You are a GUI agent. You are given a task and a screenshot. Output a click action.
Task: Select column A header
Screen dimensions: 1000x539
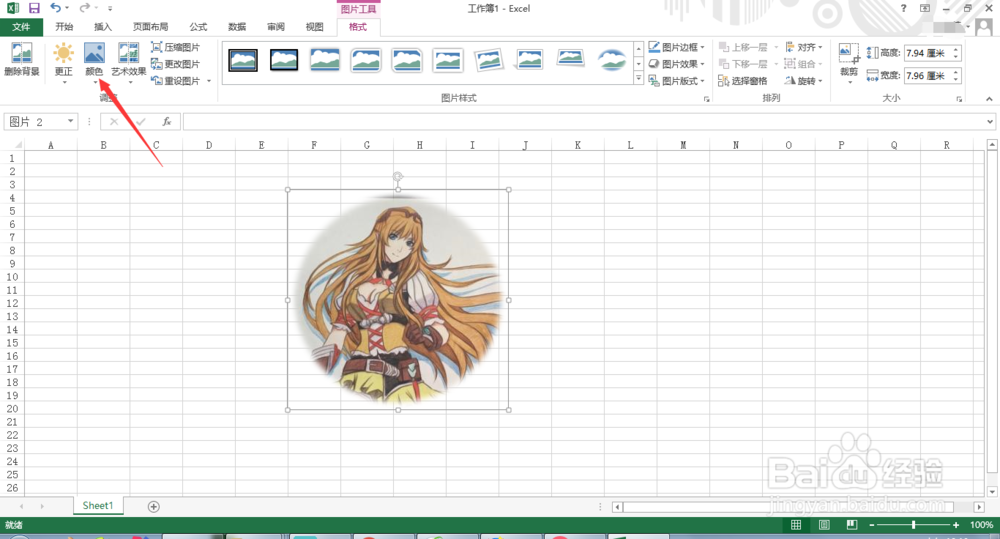point(51,145)
